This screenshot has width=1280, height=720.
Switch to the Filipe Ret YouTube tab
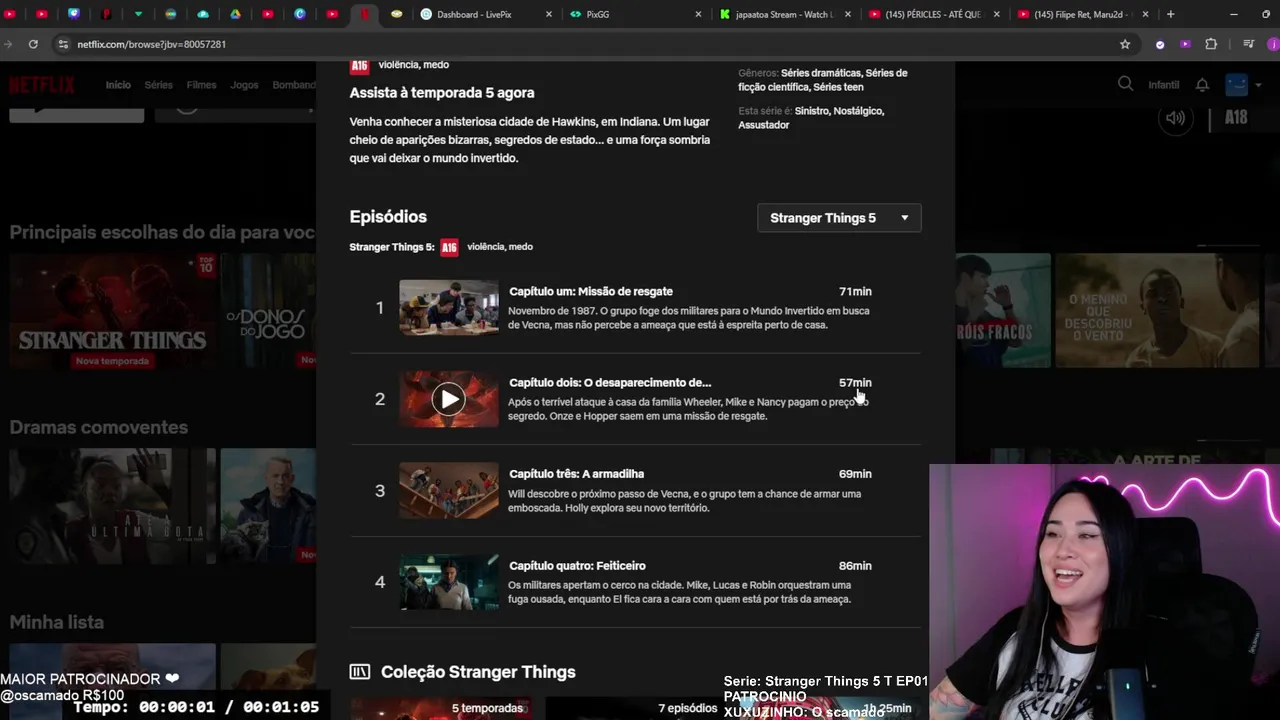1083,14
